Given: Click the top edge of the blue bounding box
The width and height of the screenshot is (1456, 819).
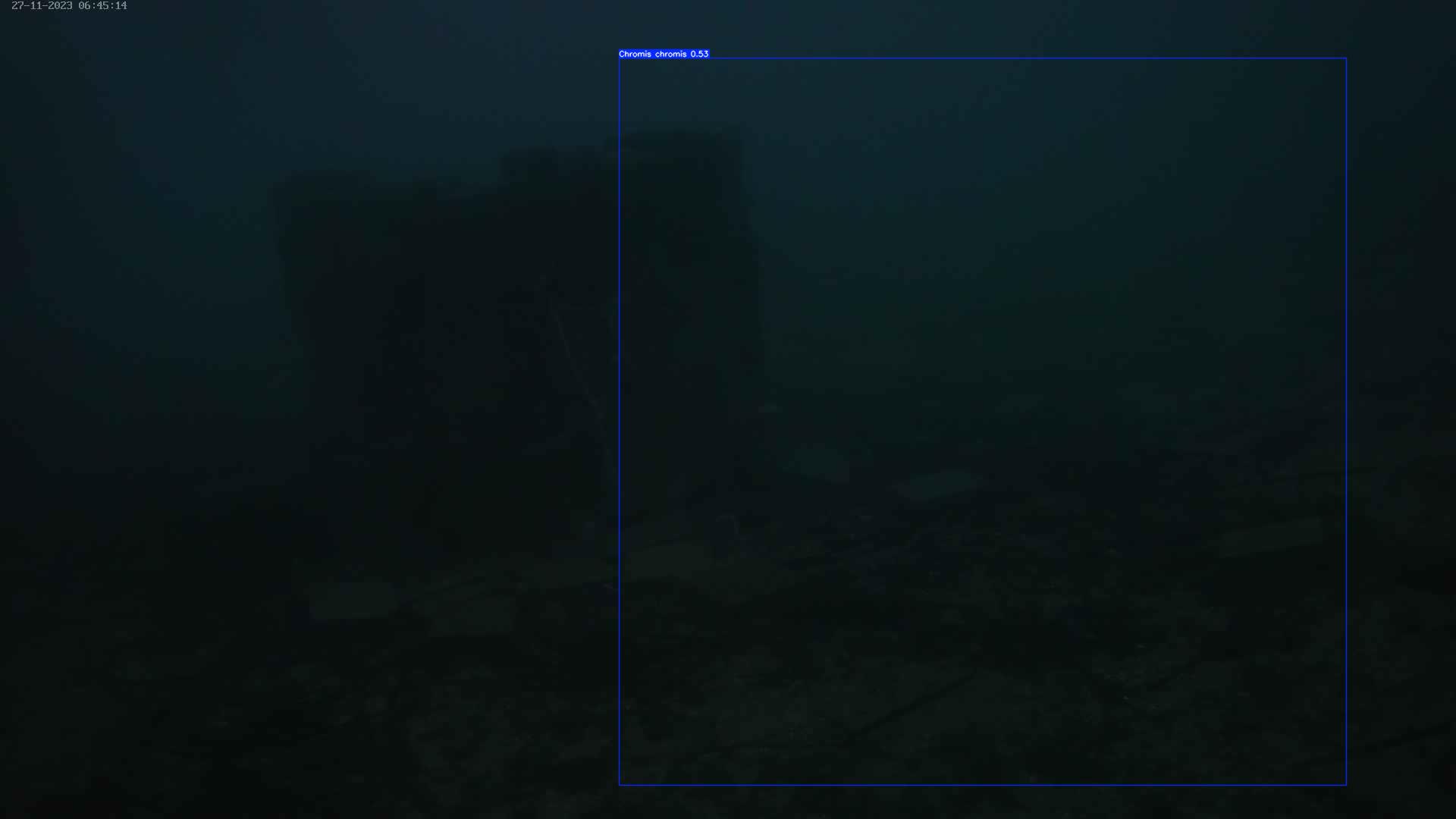Looking at the screenshot, I should point(982,58).
